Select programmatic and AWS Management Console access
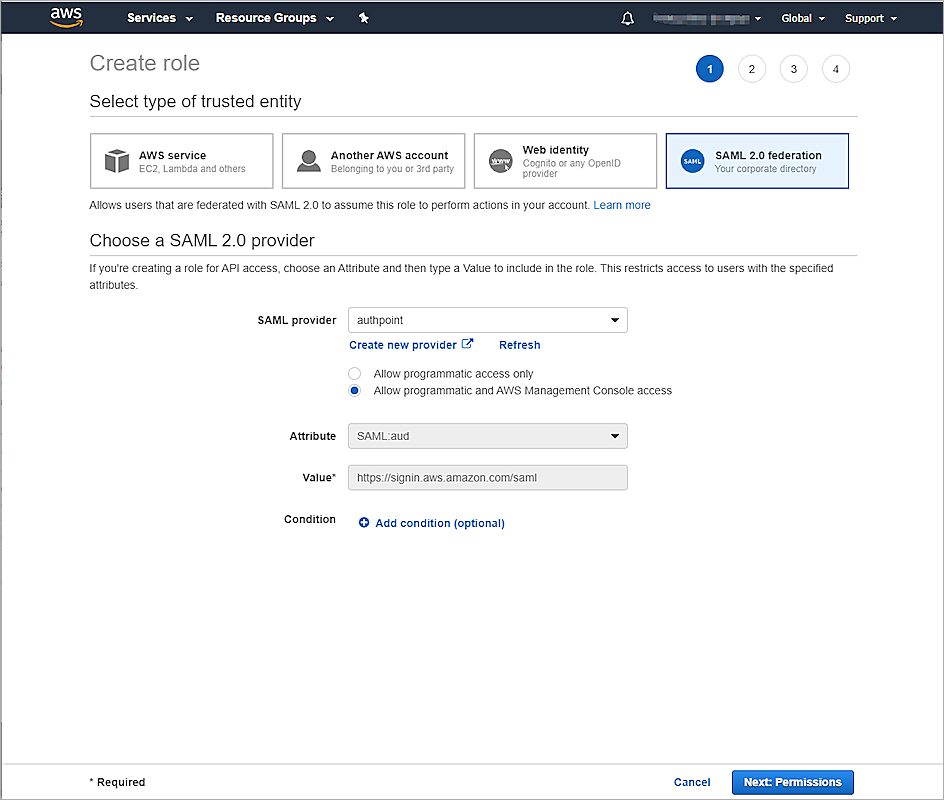944x800 pixels. (x=355, y=391)
